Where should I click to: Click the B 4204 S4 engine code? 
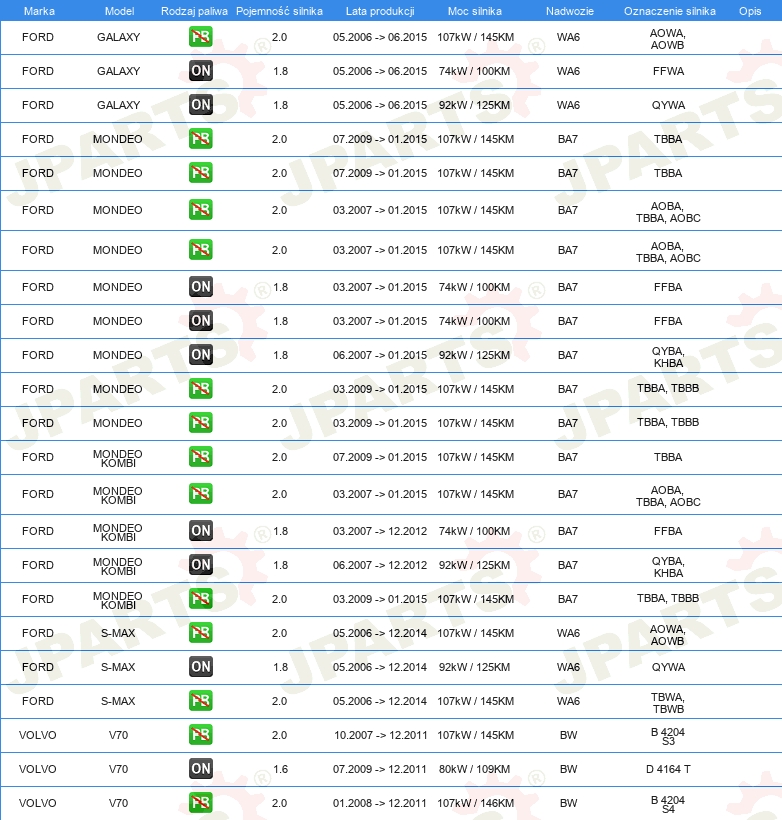(668, 804)
